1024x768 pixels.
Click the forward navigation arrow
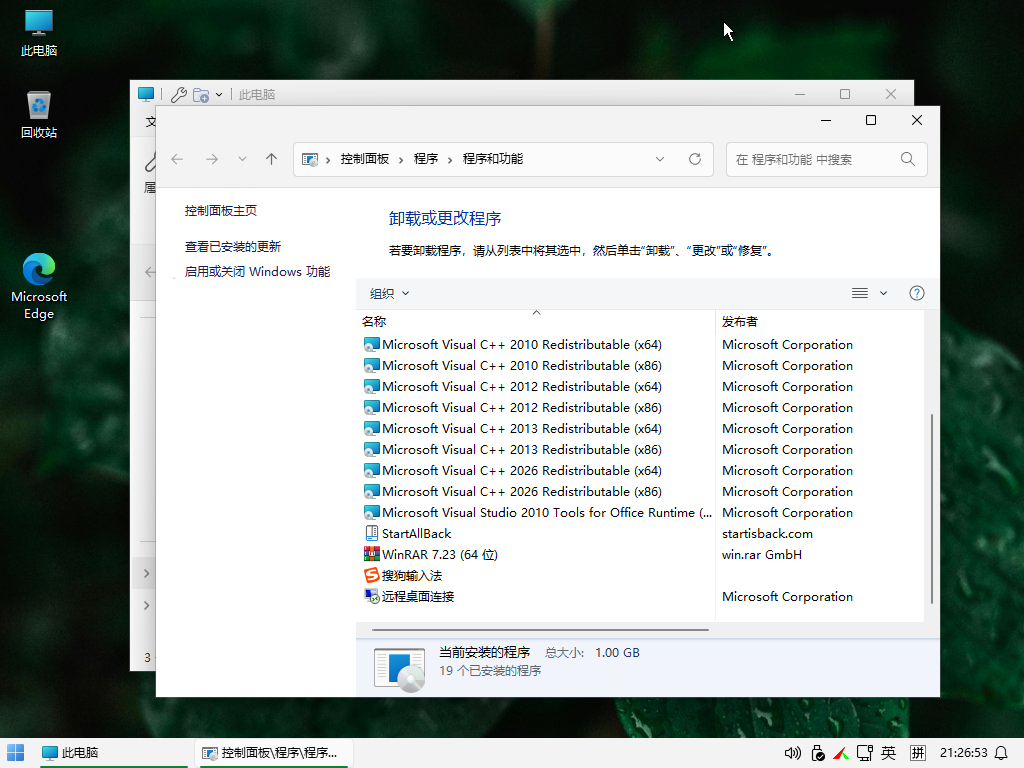pyautogui.click(x=212, y=159)
